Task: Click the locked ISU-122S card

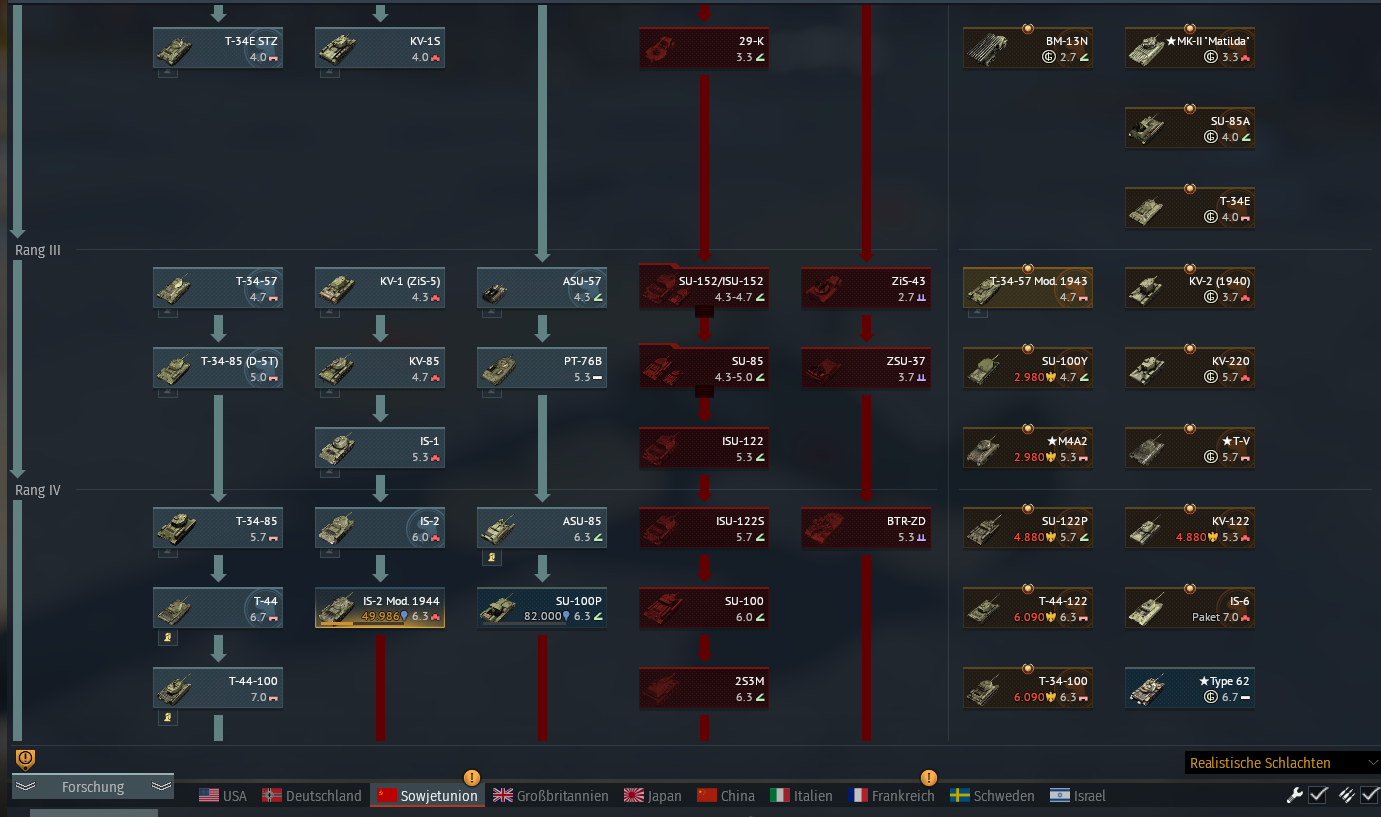Action: click(x=704, y=528)
